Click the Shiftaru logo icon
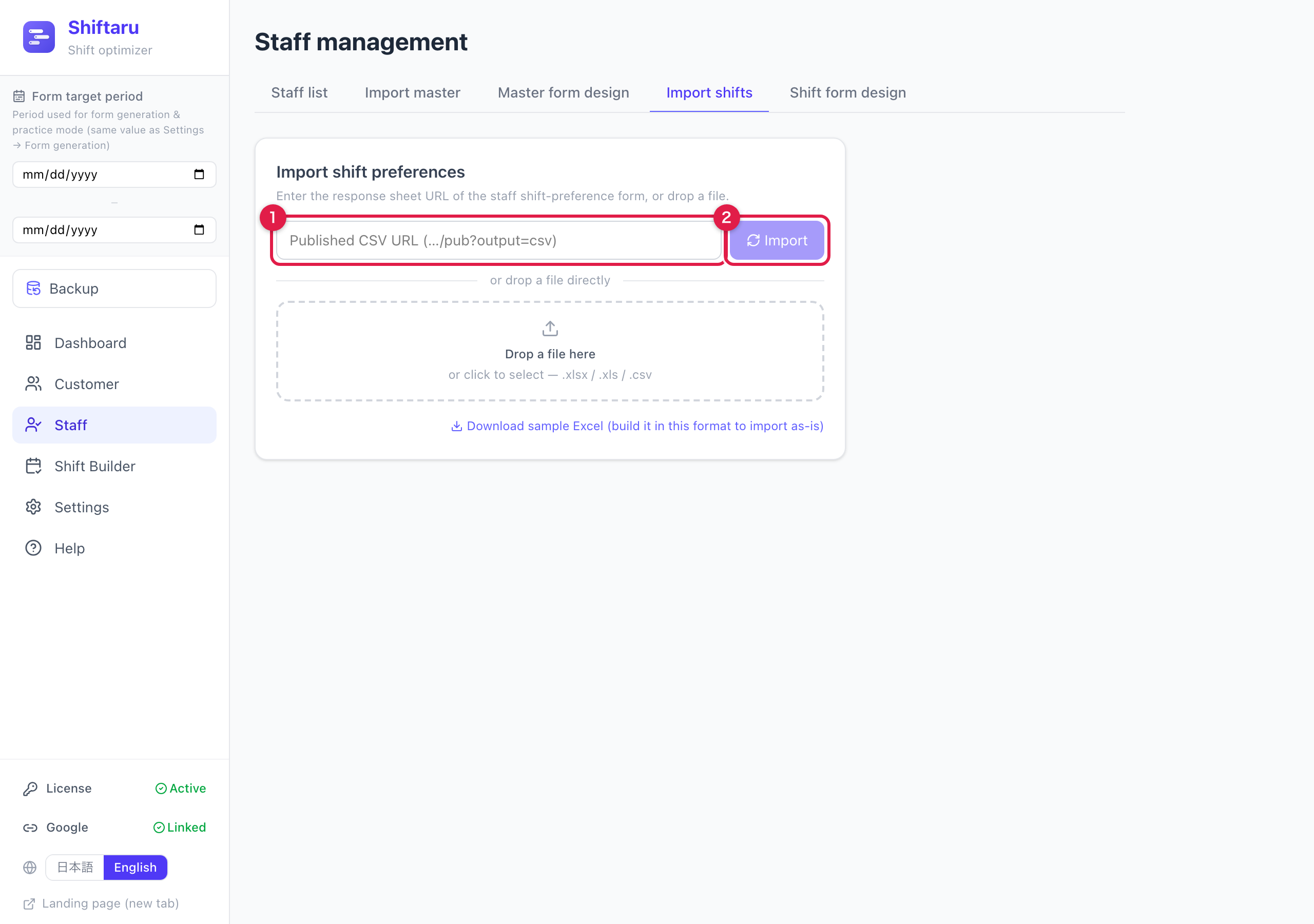The width and height of the screenshot is (1314, 924). [x=39, y=36]
